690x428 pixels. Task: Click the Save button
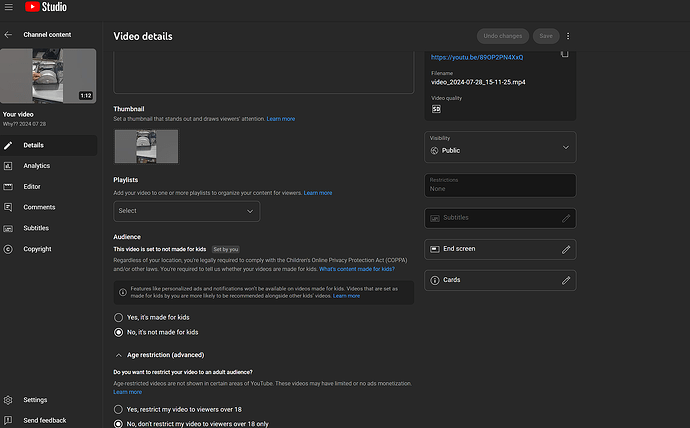[546, 36]
